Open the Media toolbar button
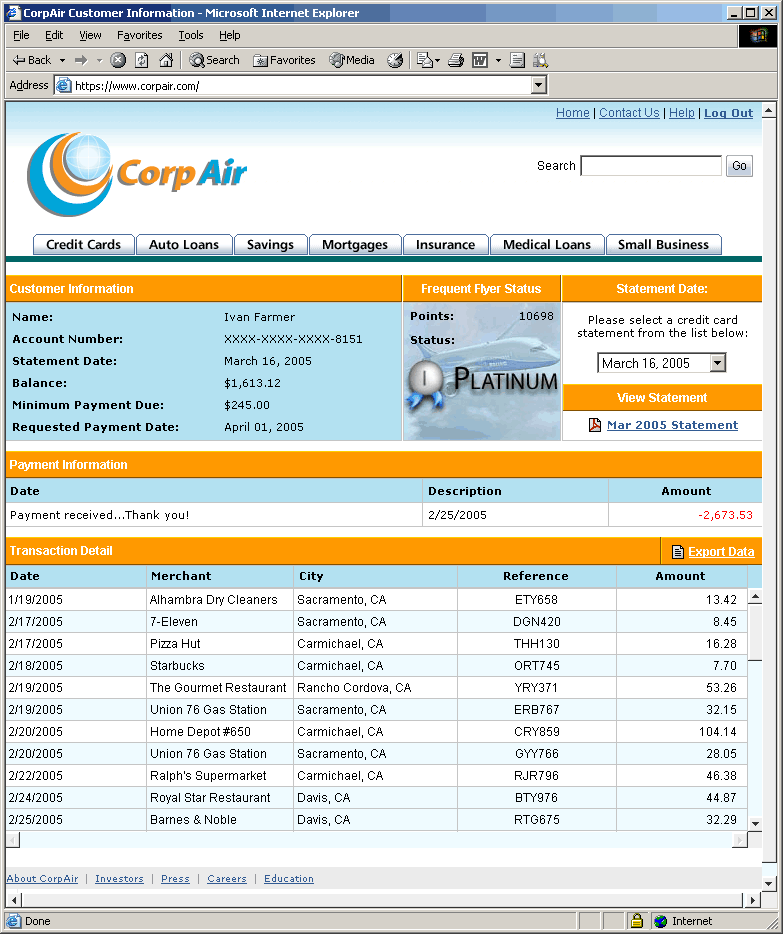This screenshot has height=934, width=783. [352, 60]
